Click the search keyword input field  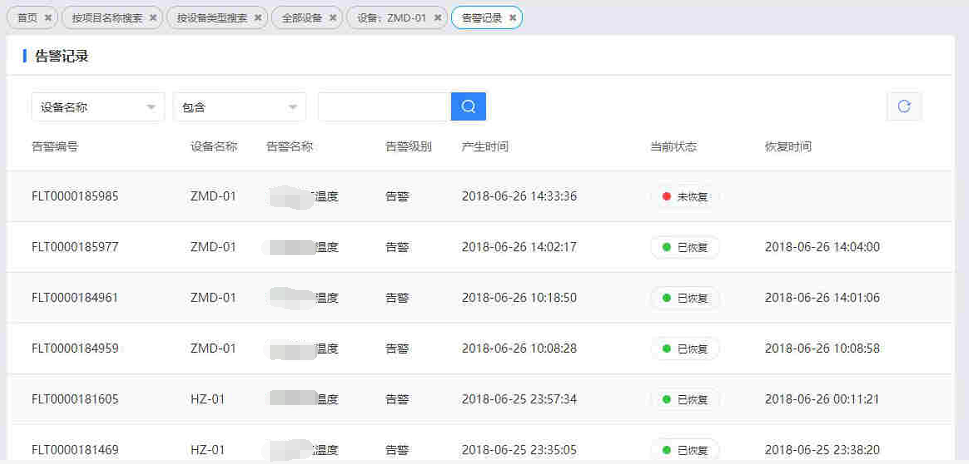(x=382, y=107)
